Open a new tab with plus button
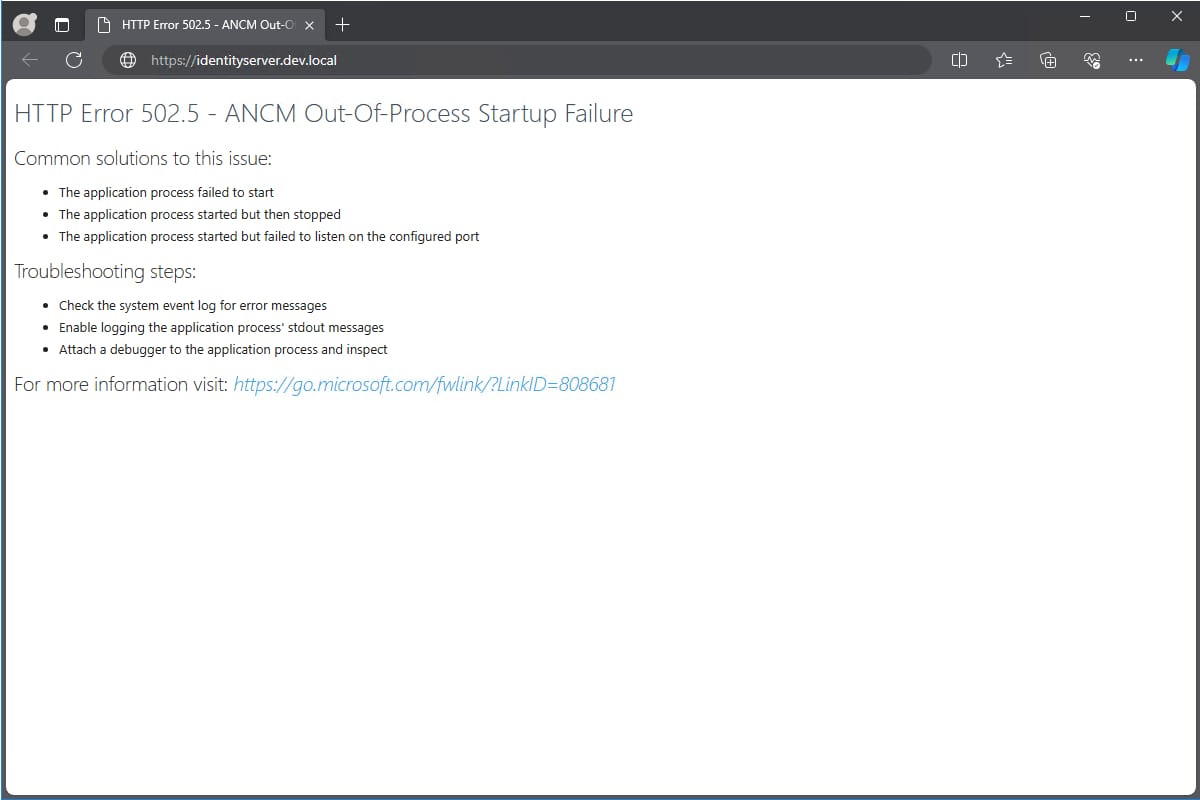 pos(342,24)
